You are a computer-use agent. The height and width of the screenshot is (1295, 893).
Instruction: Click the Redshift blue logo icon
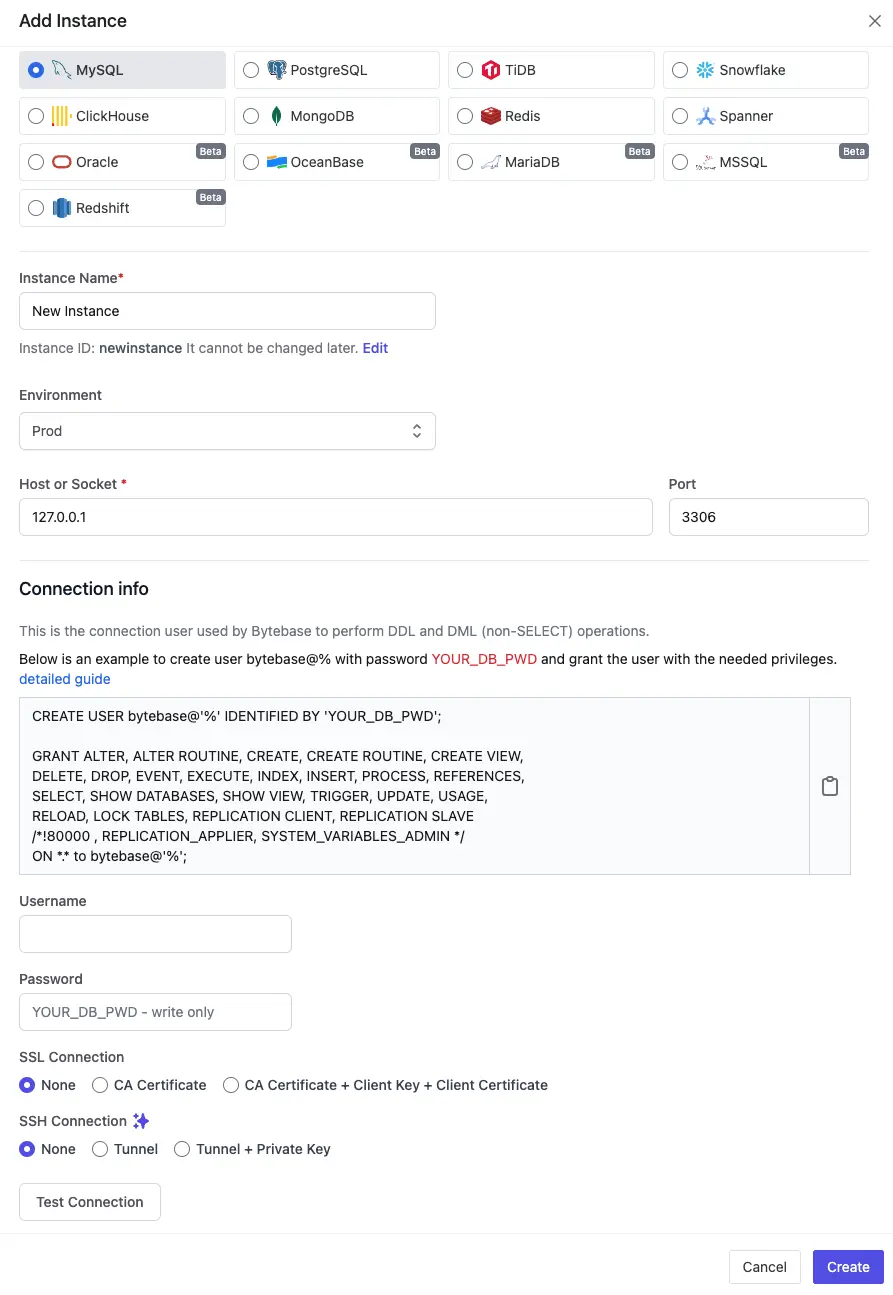point(62,208)
